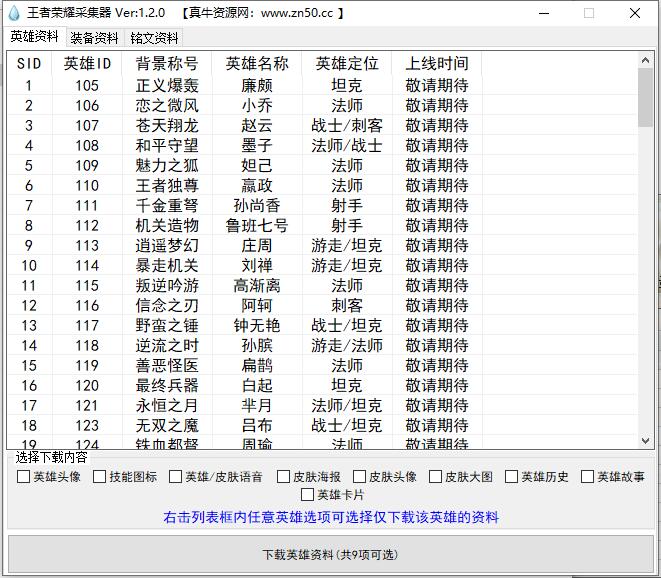Click the title 千金重弩
661x578 pixels.
[x=167, y=206]
